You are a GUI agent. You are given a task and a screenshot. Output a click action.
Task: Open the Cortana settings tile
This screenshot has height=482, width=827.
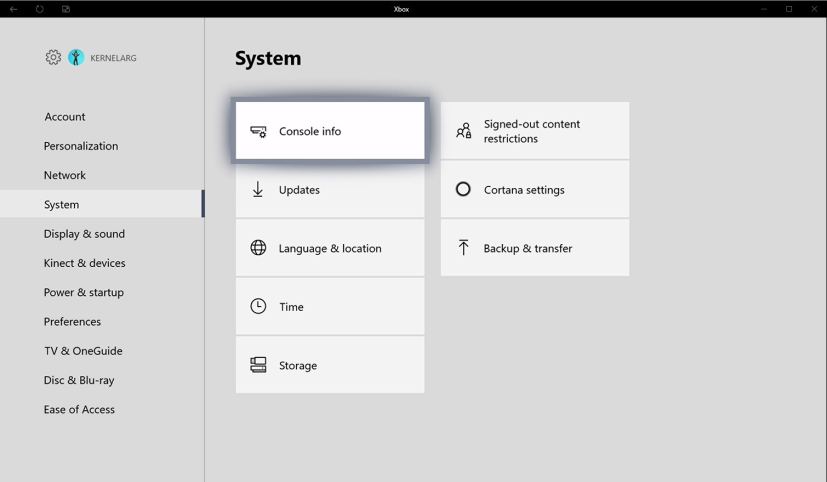[x=535, y=189]
